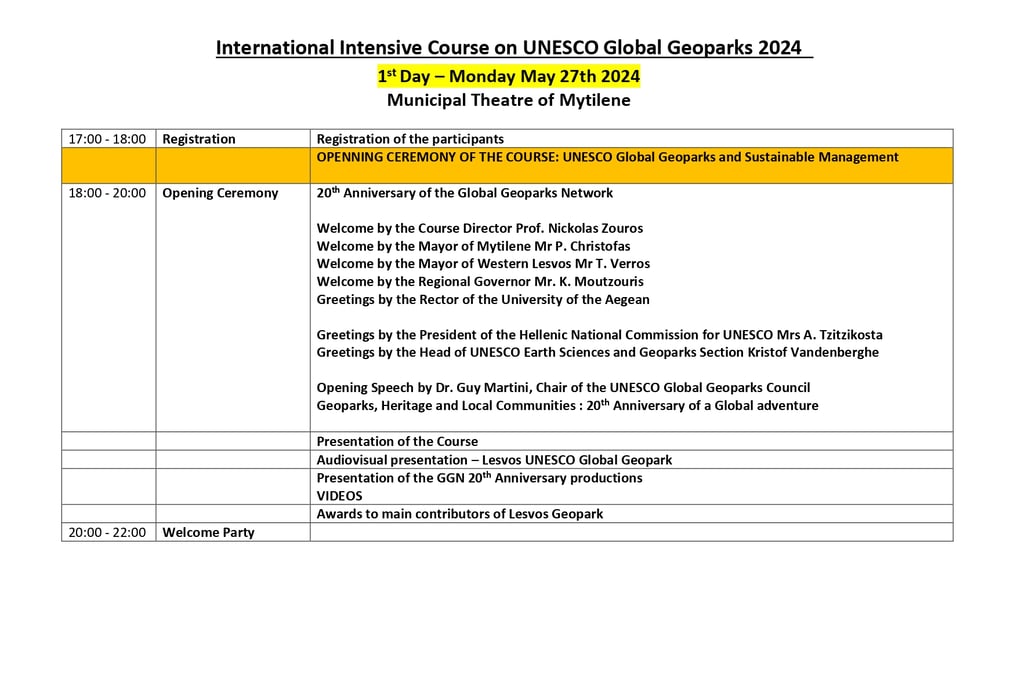The height and width of the screenshot is (678, 1018).
Task: Select 'Opening Speech by Dr. Guy Martini' line
Action: (564, 388)
